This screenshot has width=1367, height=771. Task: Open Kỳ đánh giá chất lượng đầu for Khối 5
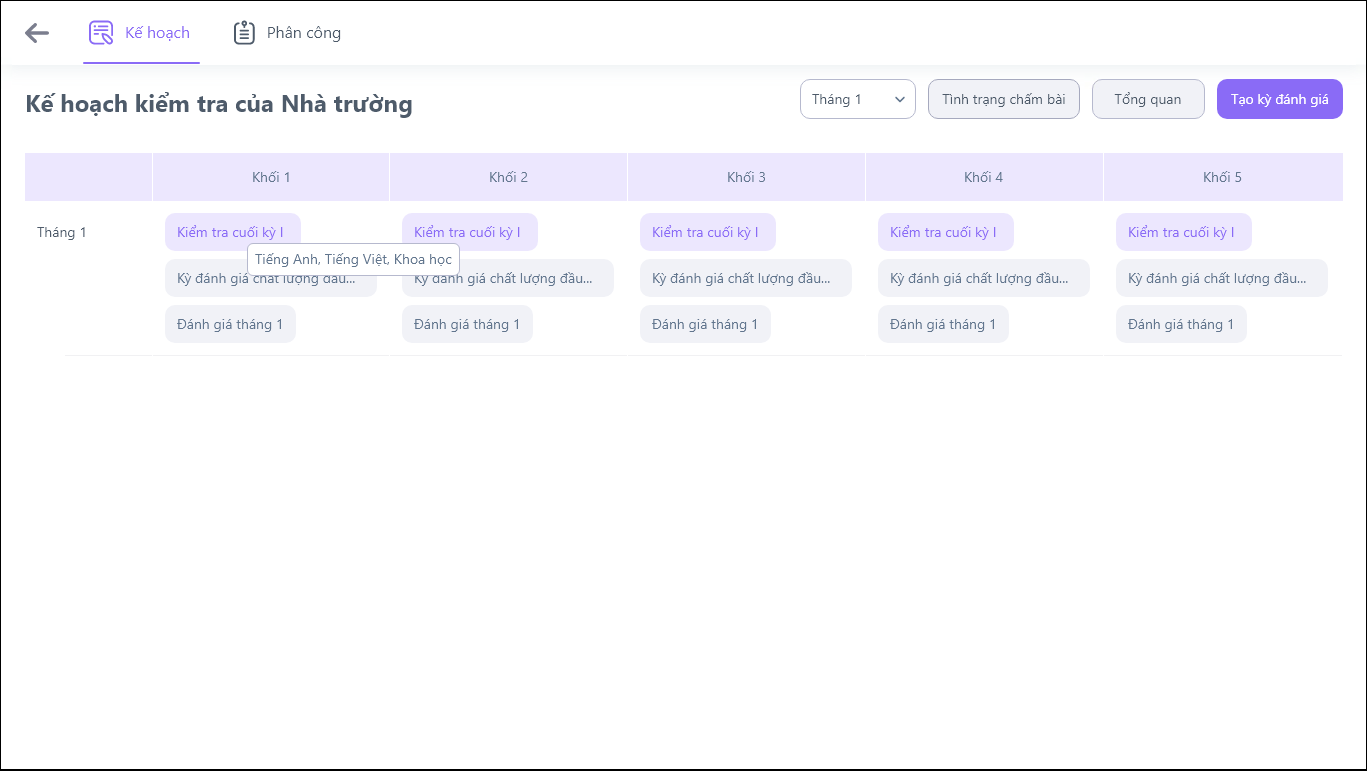click(1221, 278)
